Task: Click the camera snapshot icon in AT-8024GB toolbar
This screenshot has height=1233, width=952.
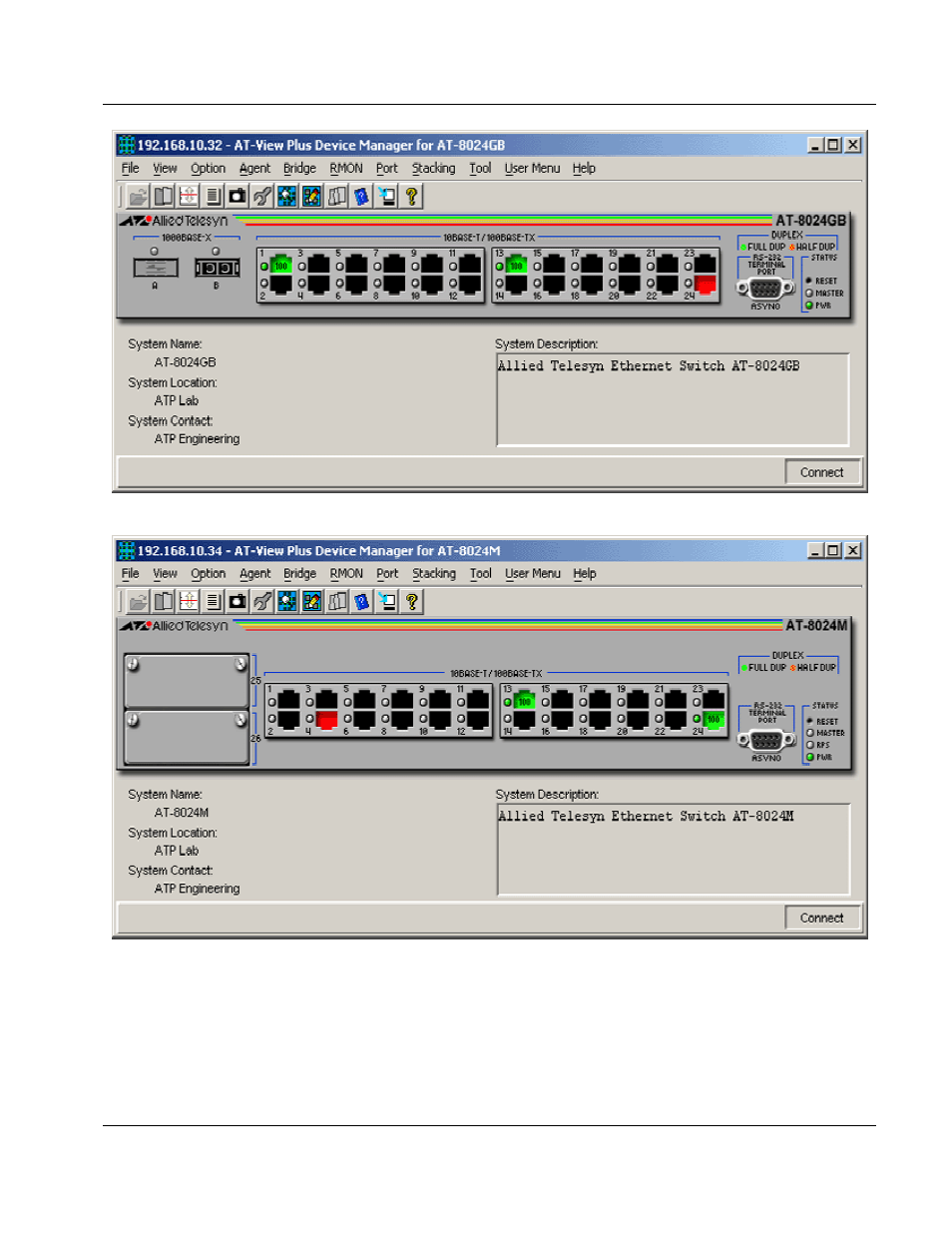Action: click(x=238, y=197)
